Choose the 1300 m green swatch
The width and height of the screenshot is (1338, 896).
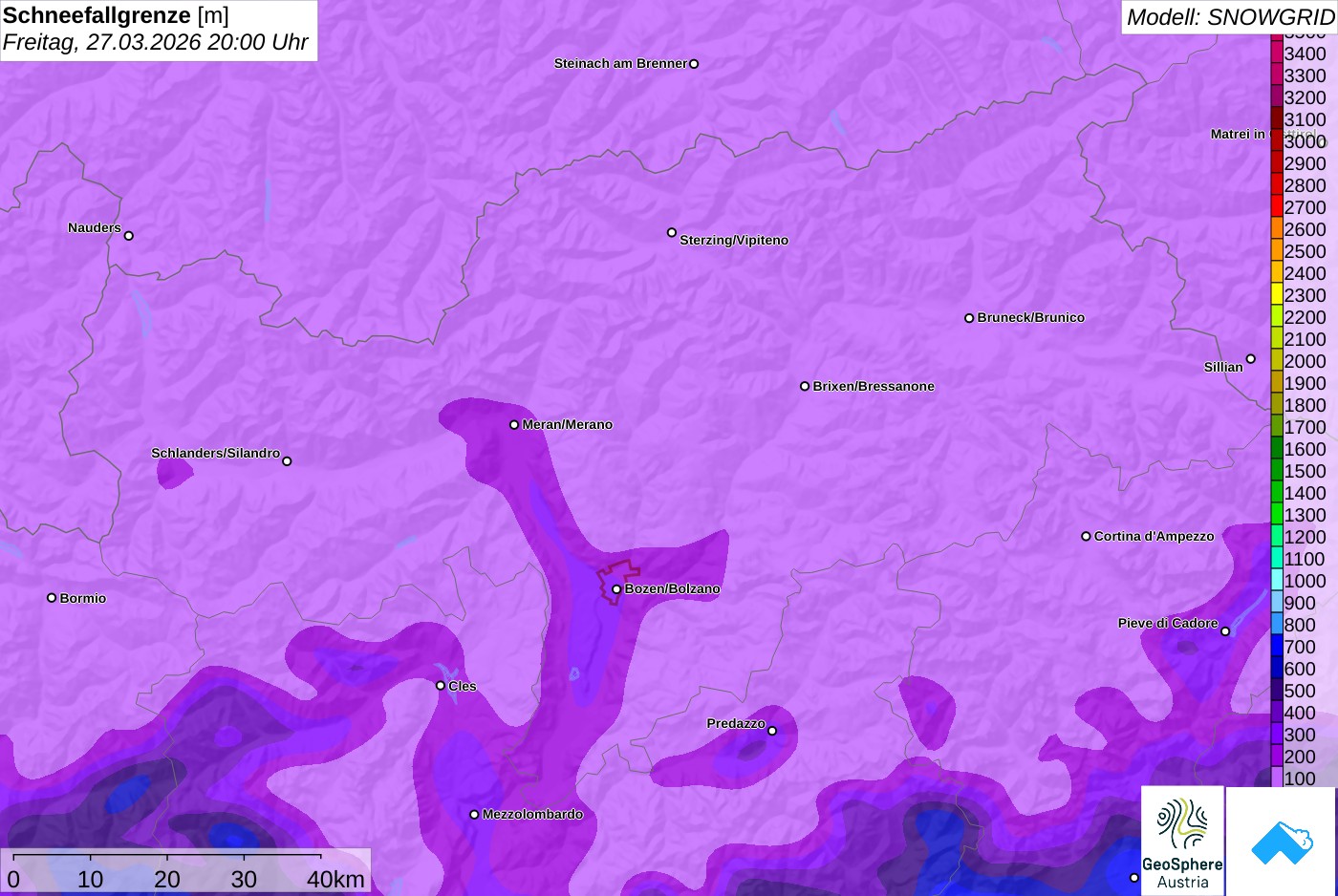tap(1277, 514)
